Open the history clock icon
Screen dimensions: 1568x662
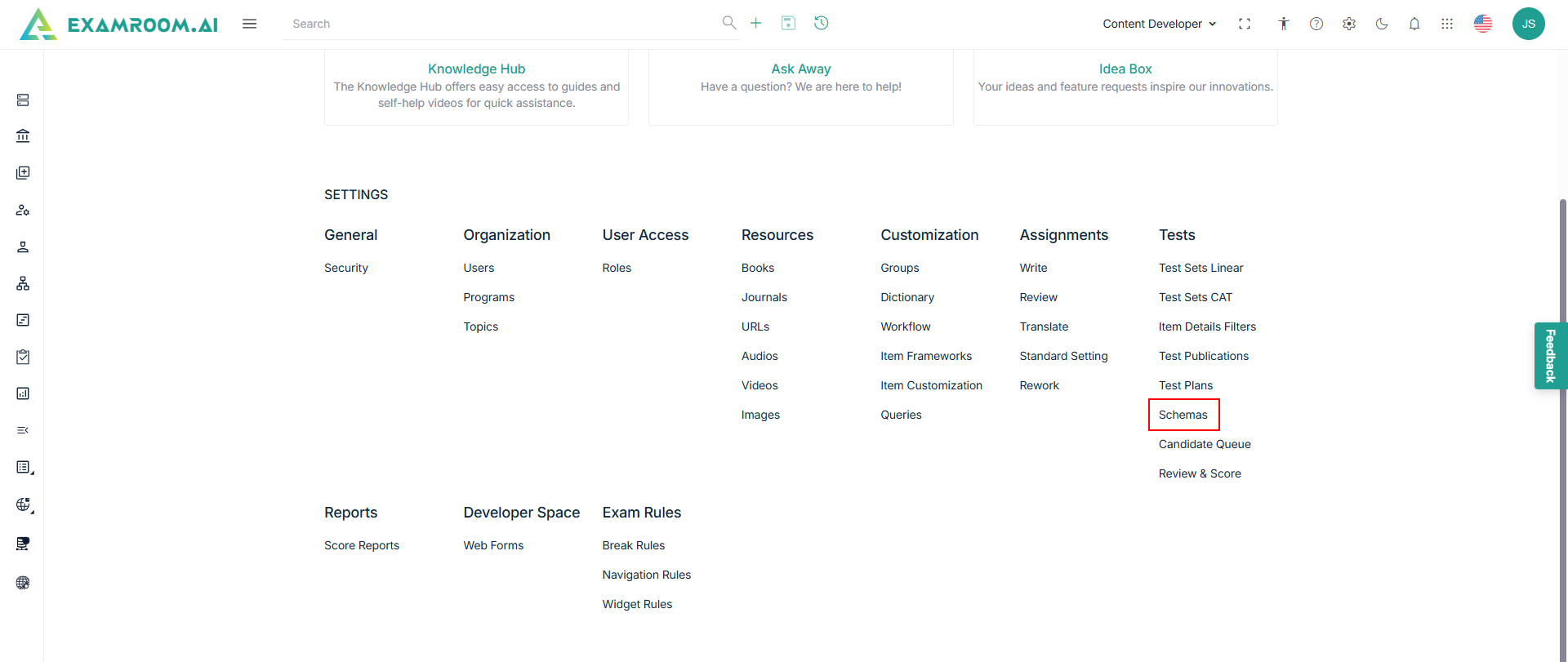click(822, 23)
